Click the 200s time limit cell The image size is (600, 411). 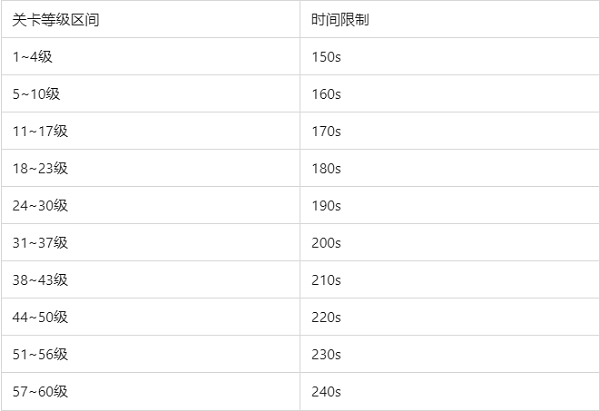(327, 242)
